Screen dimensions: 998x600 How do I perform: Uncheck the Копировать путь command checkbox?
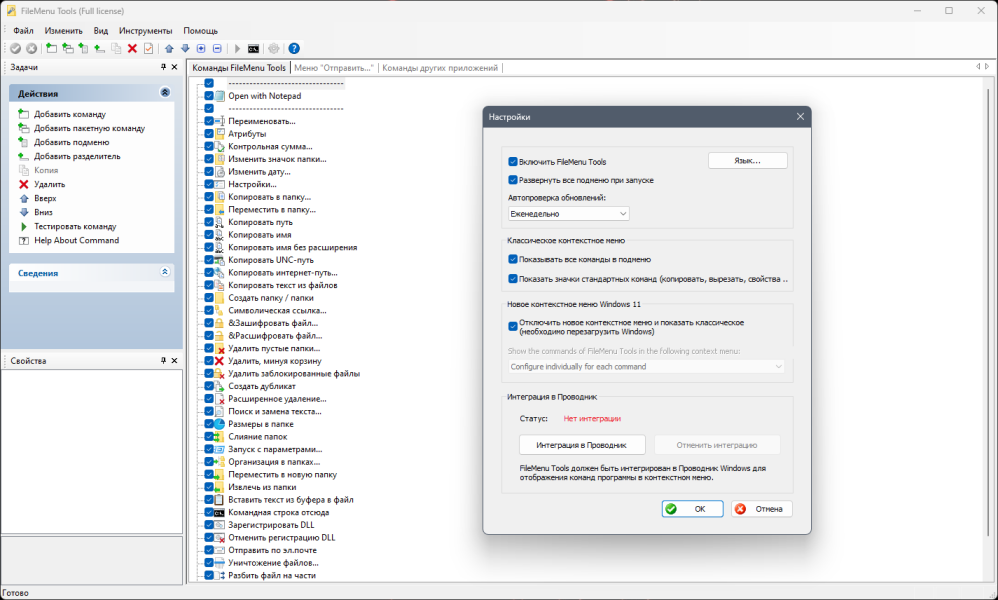click(x=209, y=222)
